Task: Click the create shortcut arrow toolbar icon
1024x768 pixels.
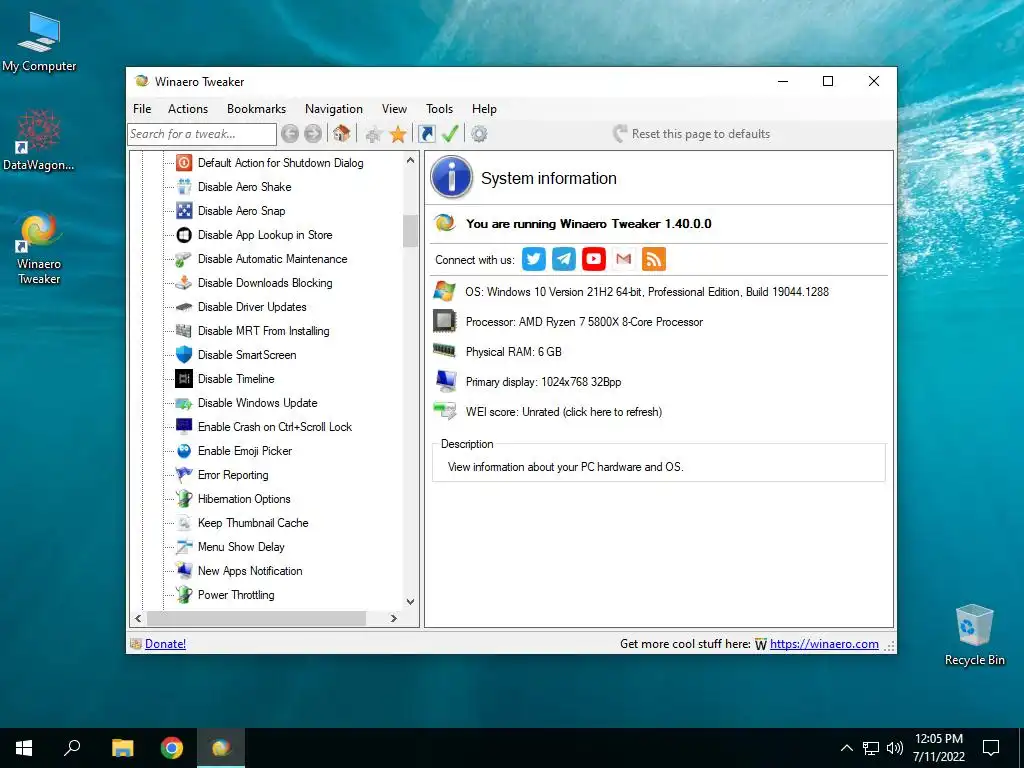Action: pyautogui.click(x=426, y=134)
